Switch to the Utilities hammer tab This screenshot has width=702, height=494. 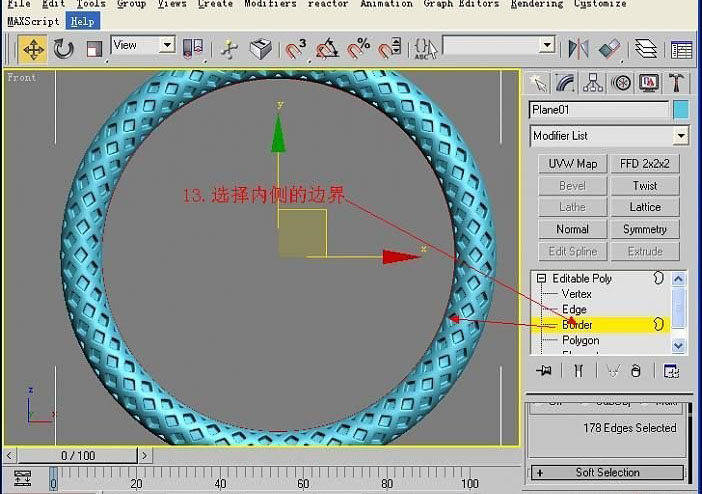676,83
